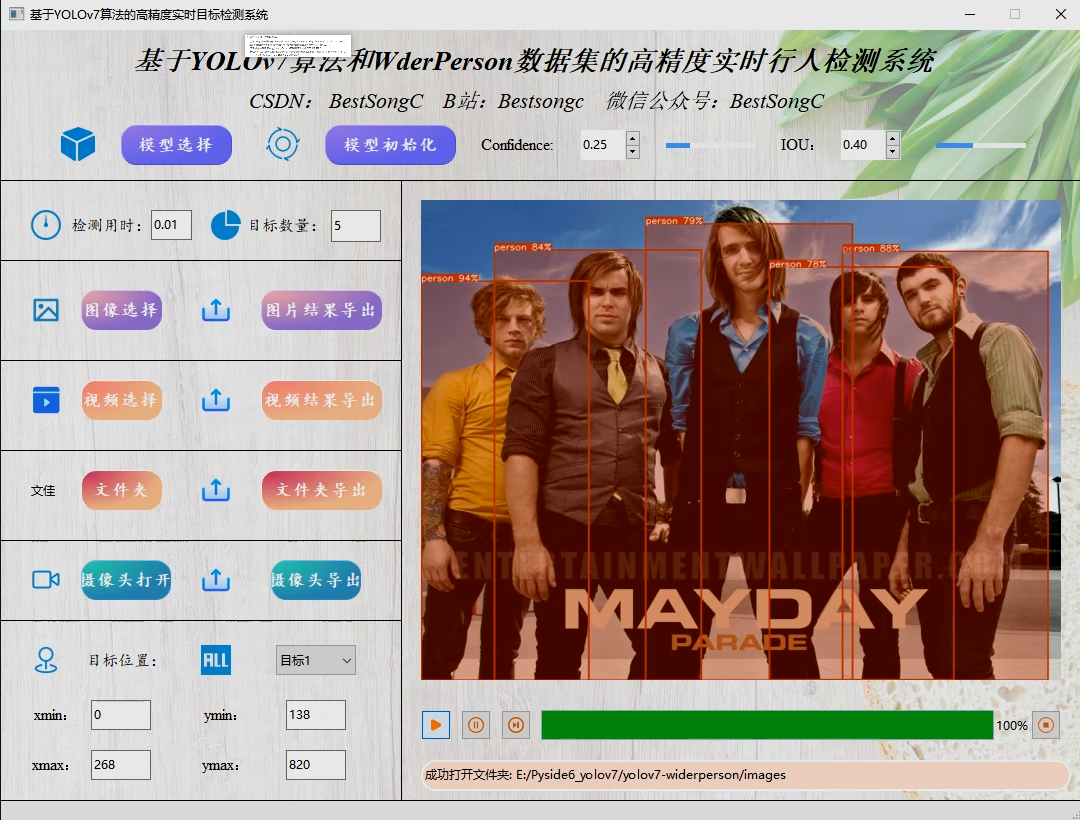Increase IOU value with up arrow
This screenshot has width=1080, height=820.
893,137
